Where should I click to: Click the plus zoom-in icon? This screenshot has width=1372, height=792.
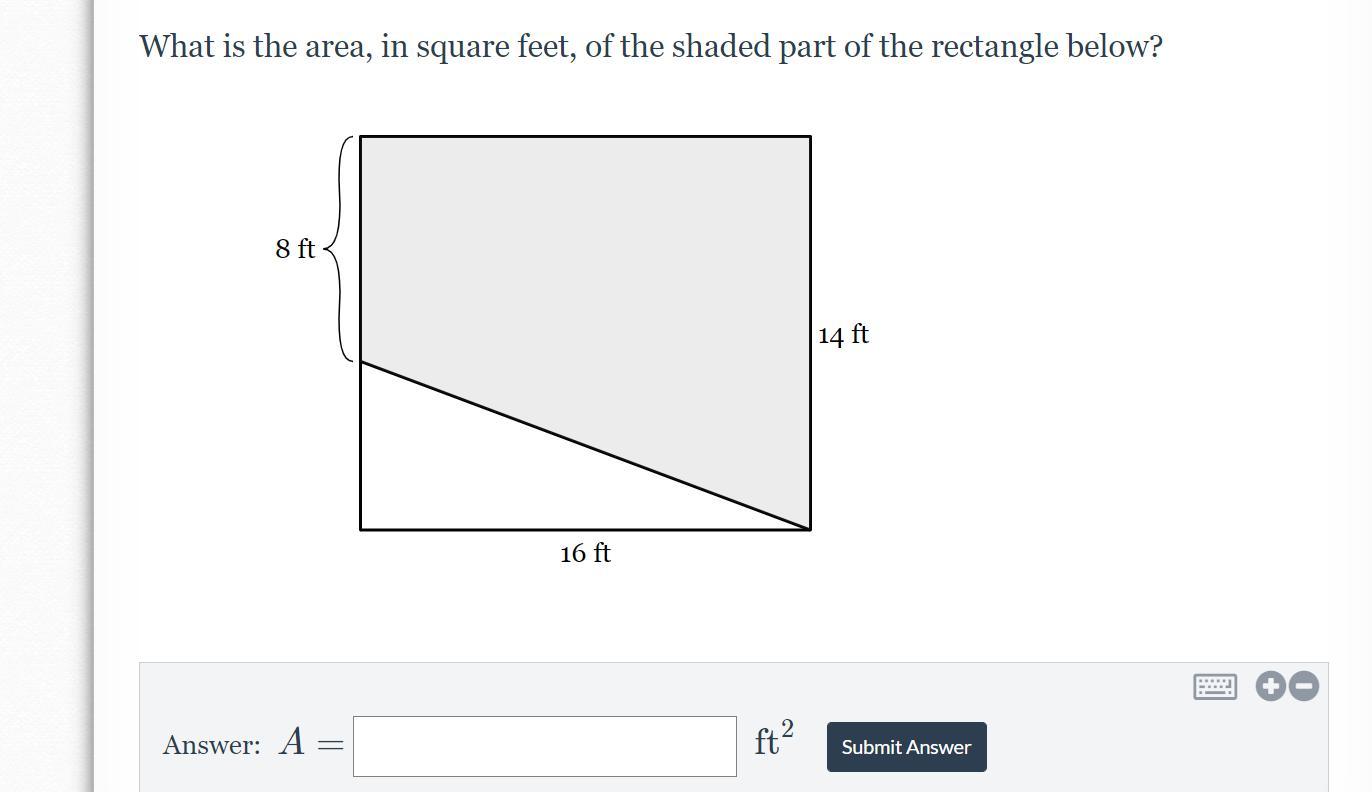coord(1270,686)
